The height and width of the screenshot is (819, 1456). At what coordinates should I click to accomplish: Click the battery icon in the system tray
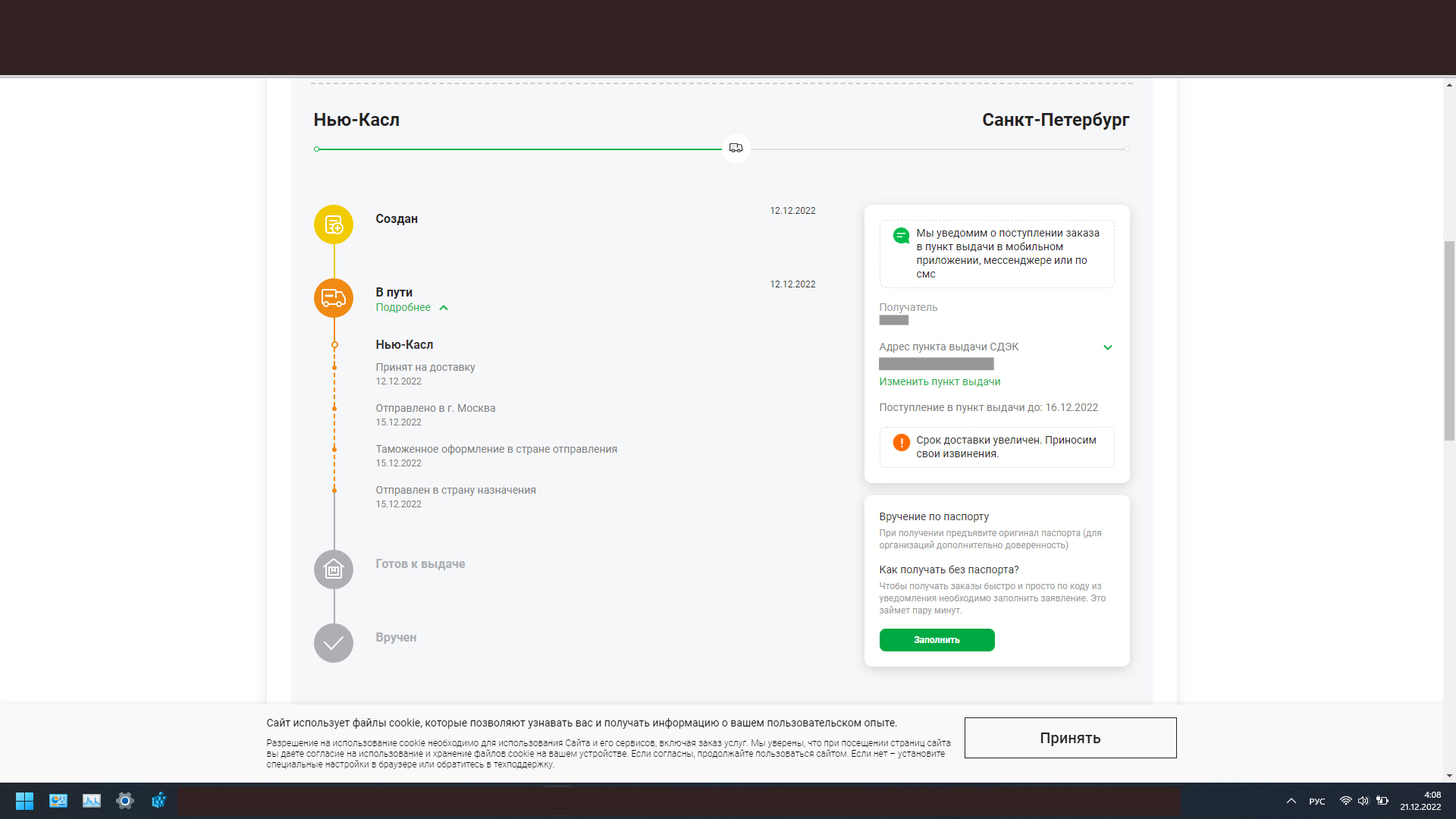(x=1382, y=801)
